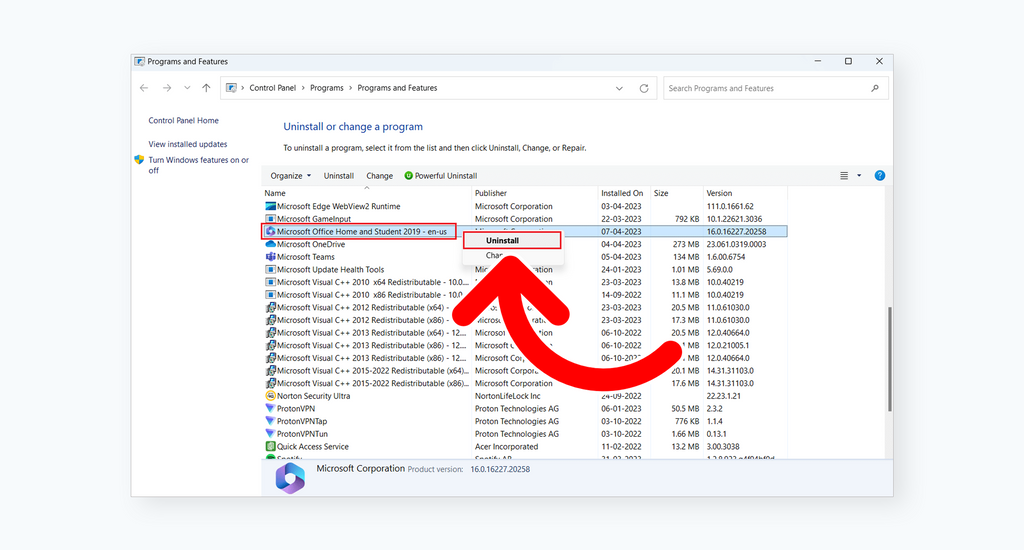Image resolution: width=1024 pixels, height=550 pixels.
Task: Click the vertical scrollbar thumb
Action: tap(889, 359)
